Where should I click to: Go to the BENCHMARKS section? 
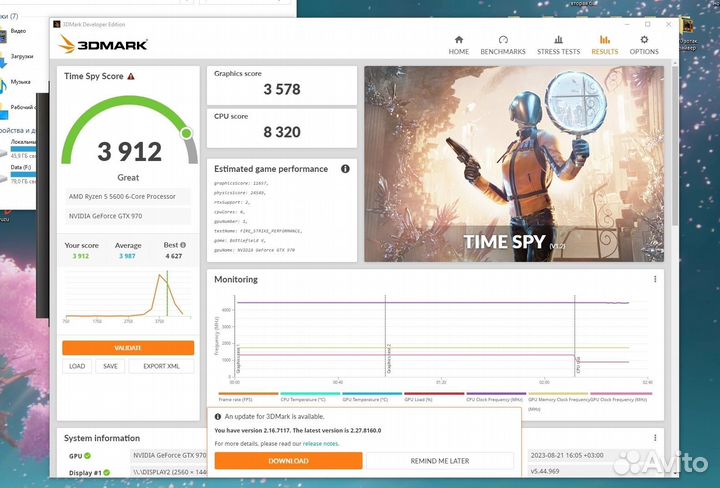(503, 45)
